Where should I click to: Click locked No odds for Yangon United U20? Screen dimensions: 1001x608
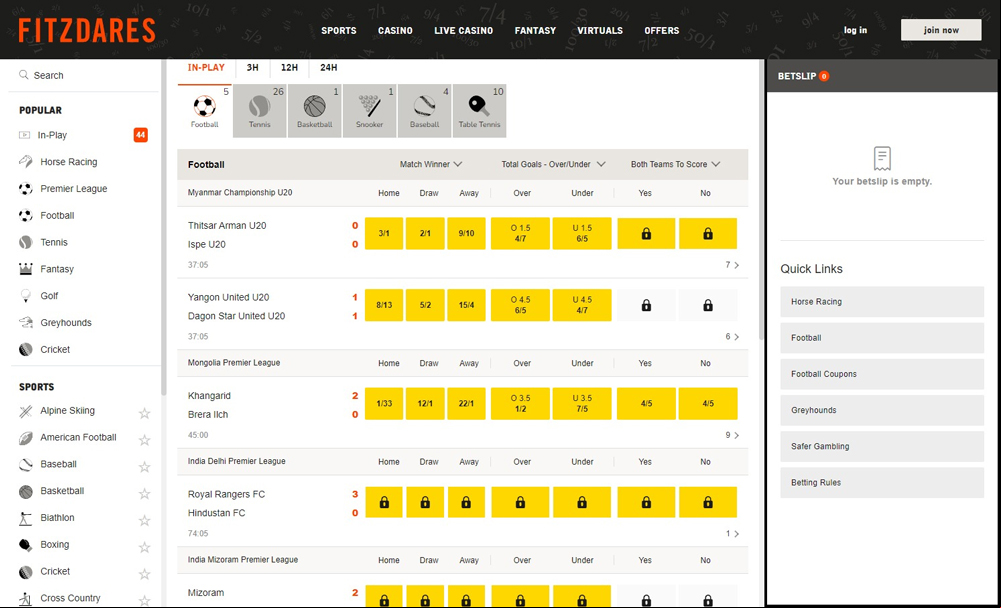click(707, 305)
